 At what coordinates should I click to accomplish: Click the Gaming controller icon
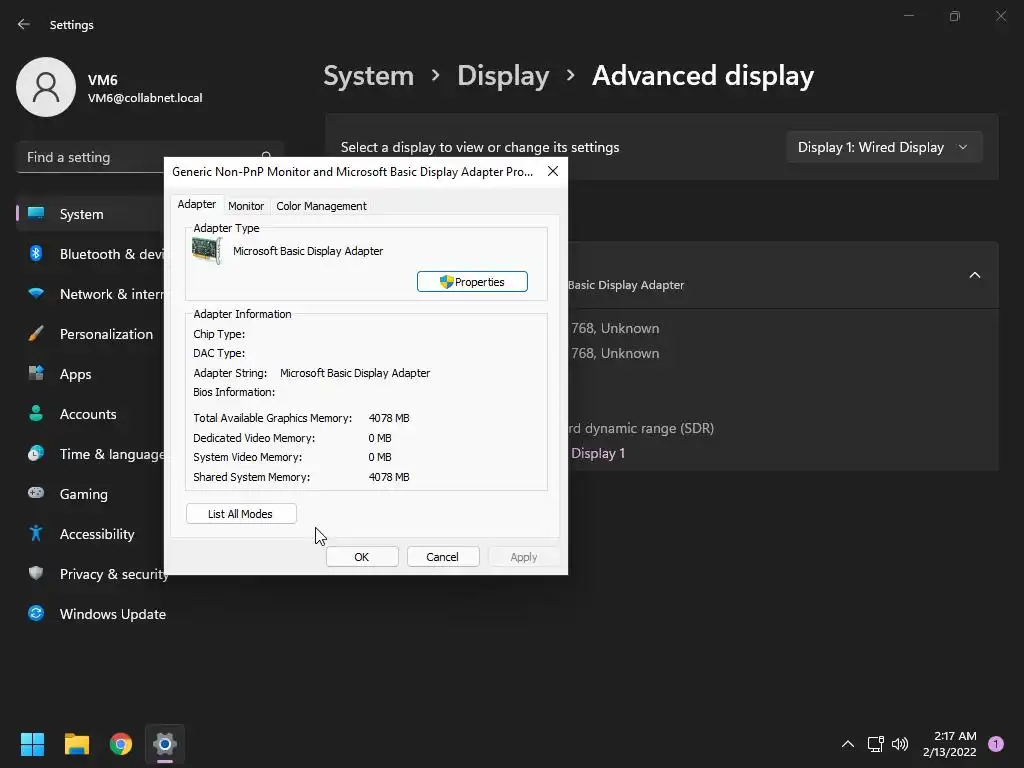point(36,493)
